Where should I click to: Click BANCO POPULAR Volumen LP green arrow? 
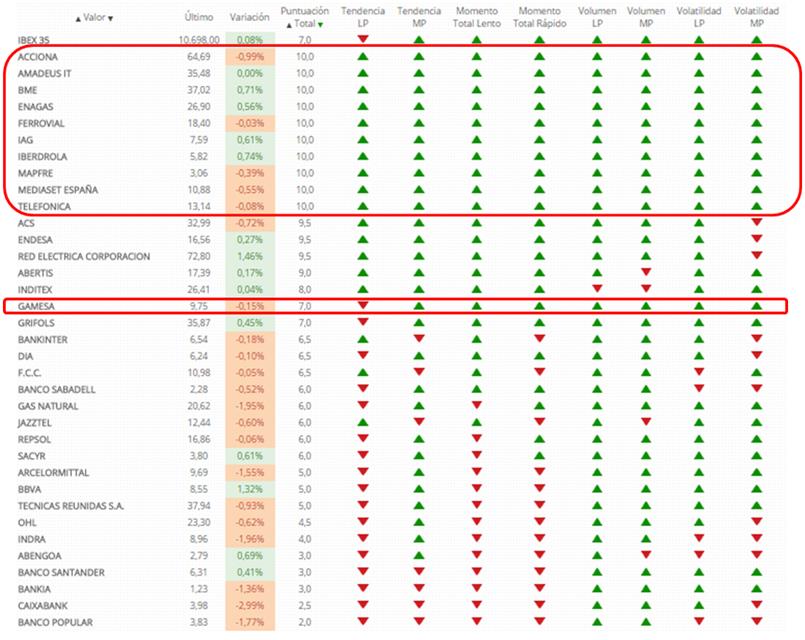click(x=597, y=622)
